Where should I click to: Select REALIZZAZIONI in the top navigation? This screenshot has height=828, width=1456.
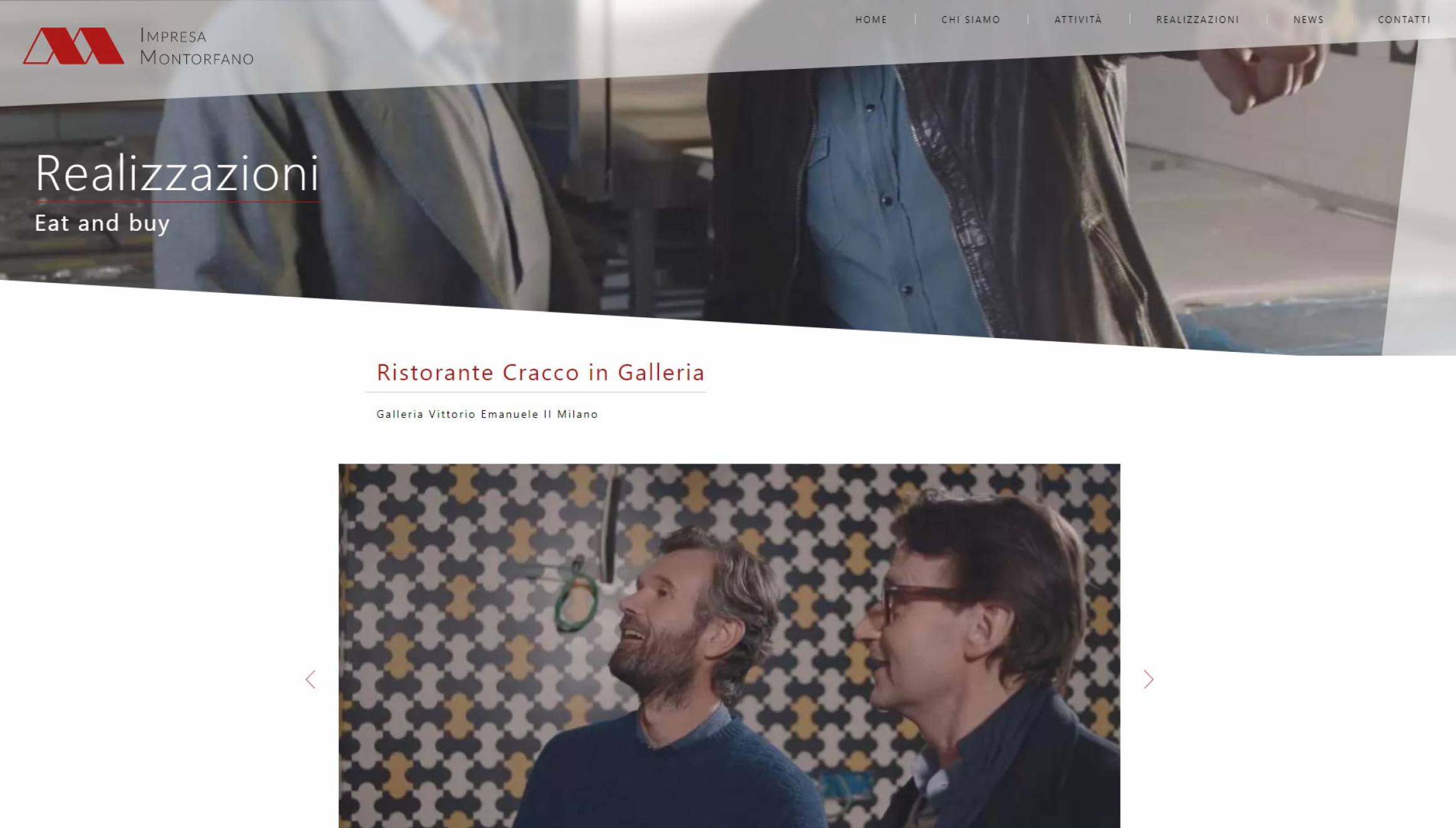pos(1198,19)
